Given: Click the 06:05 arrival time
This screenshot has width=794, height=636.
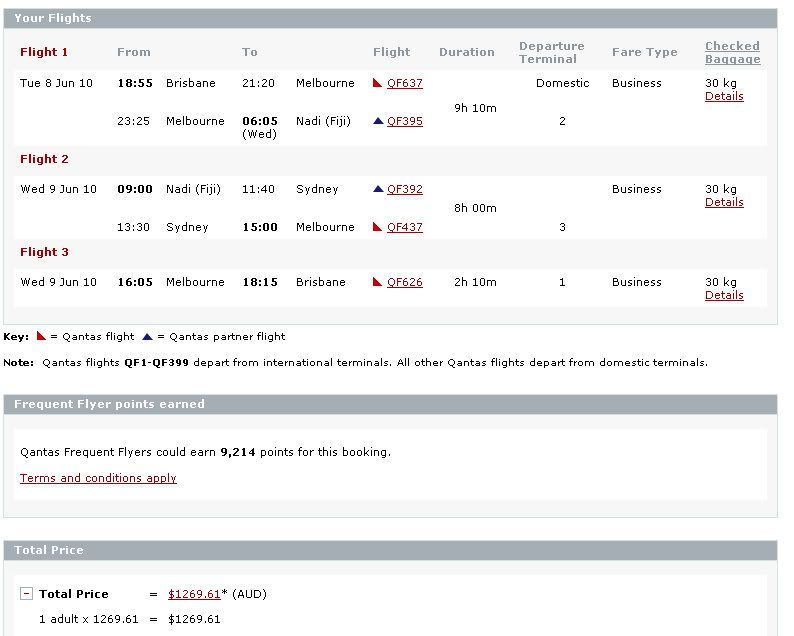Looking at the screenshot, I should point(260,121).
